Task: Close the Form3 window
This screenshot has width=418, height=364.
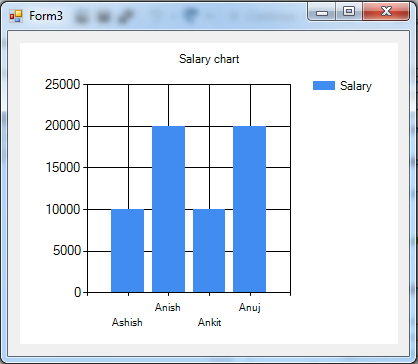Action: (386, 13)
